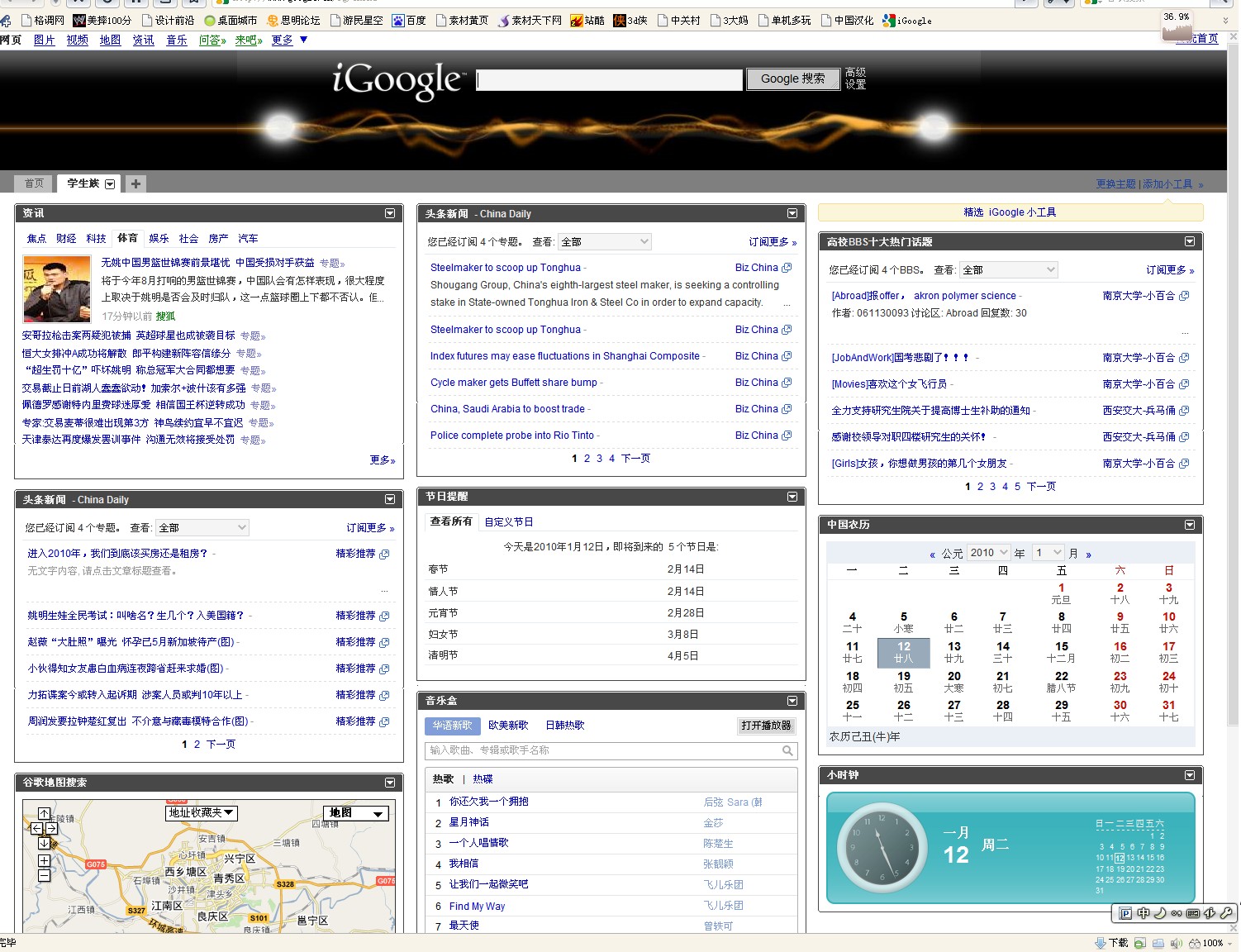Open 美摔100分 bookmark in the bookmarks bar
This screenshot has width=1241, height=952.
102,21
